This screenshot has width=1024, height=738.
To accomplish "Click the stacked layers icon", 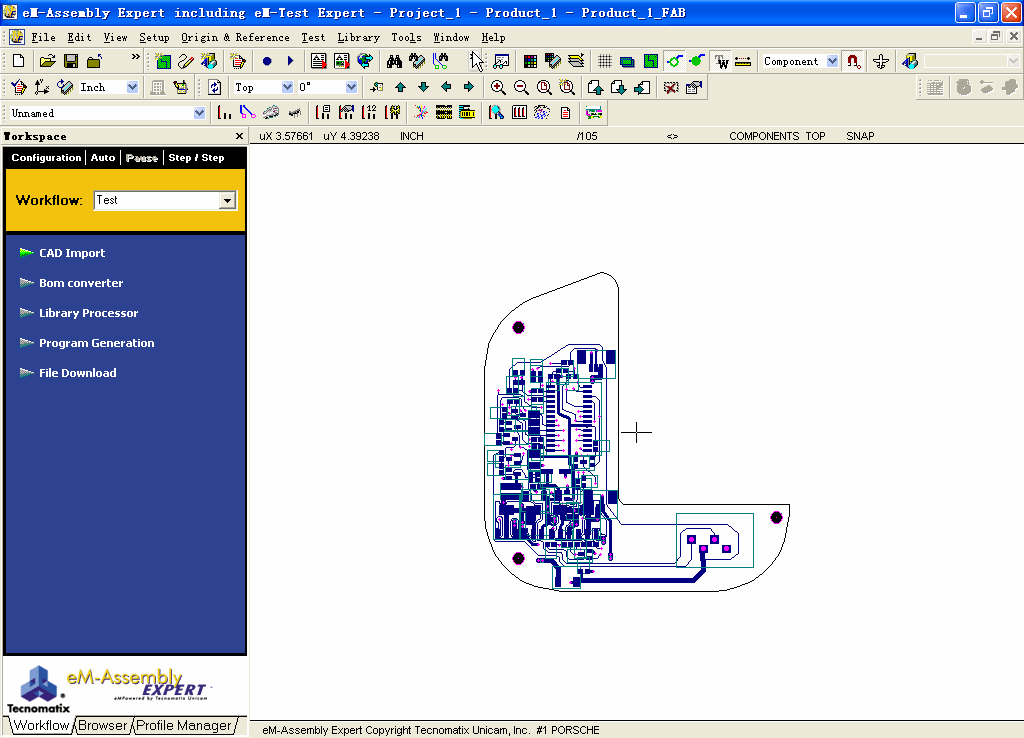I will pyautogui.click(x=576, y=61).
